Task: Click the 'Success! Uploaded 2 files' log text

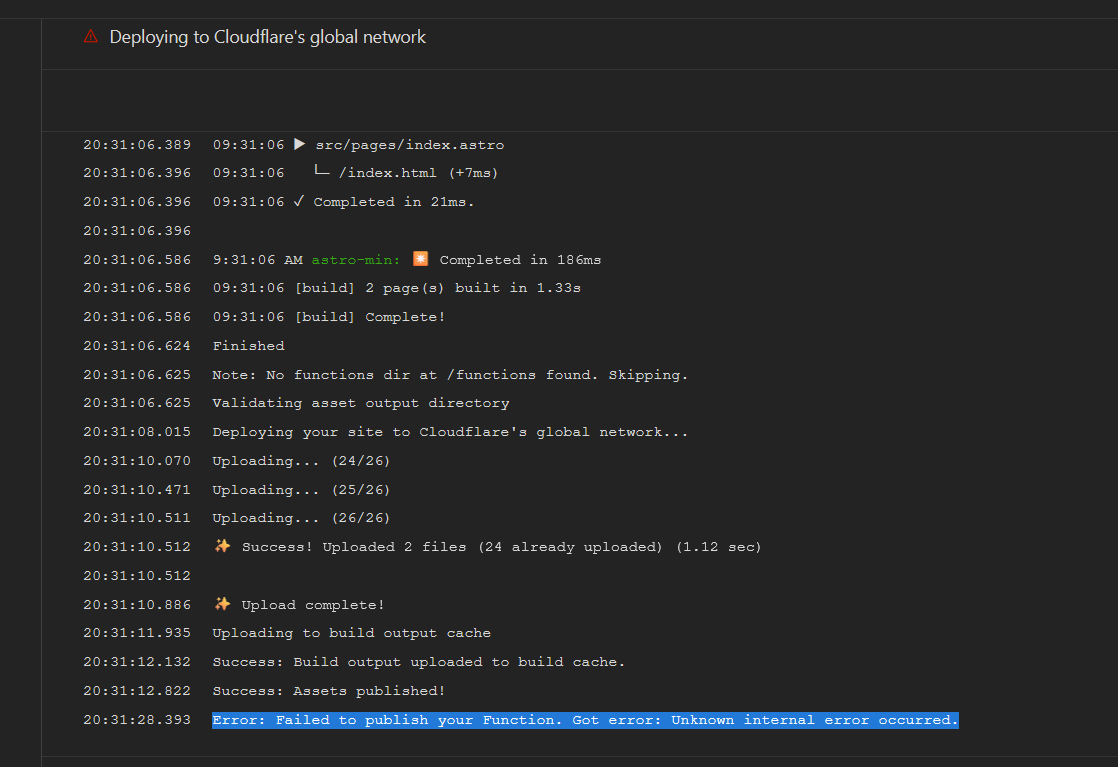Action: (501, 547)
